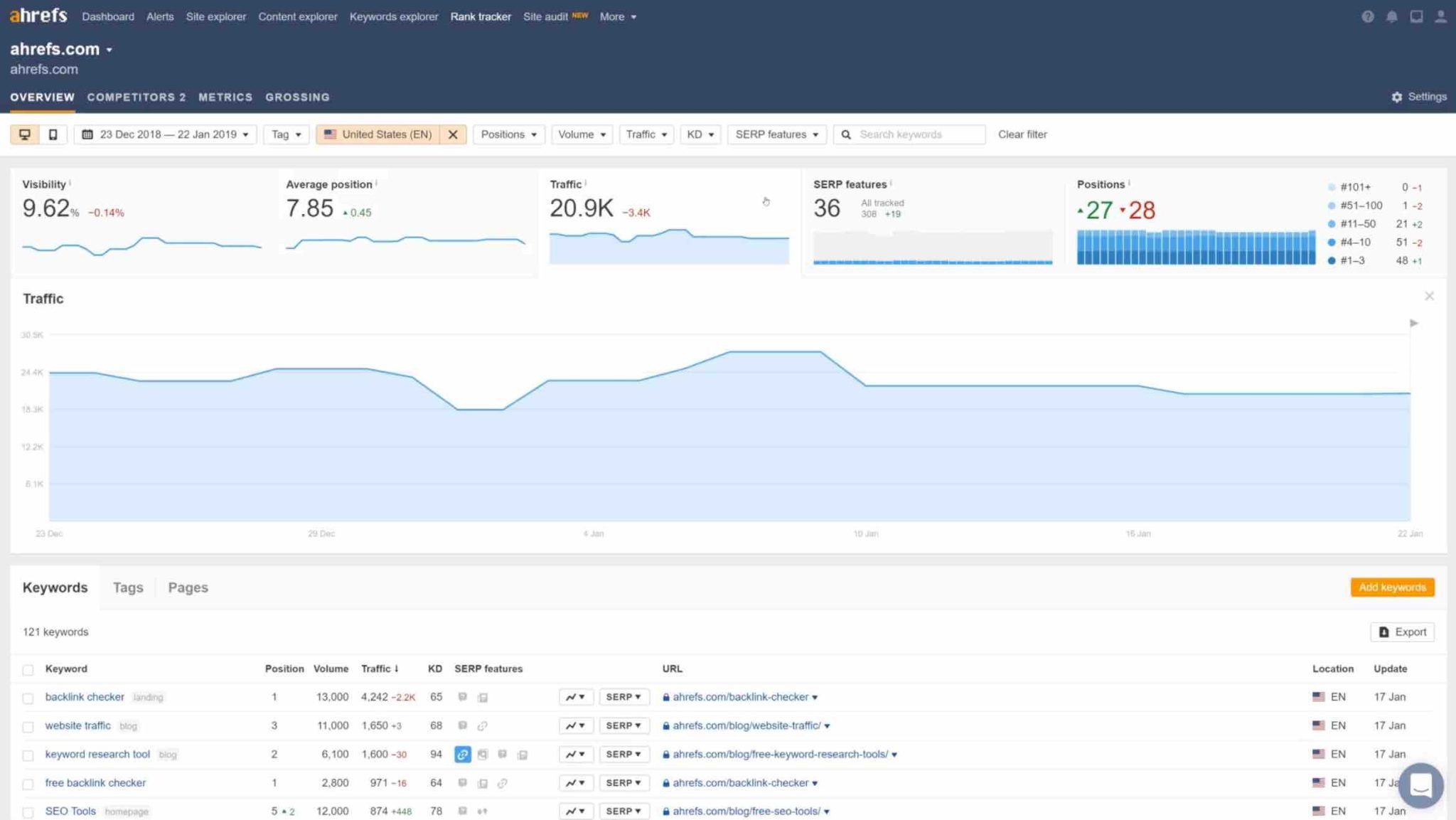1456x820 pixels.
Task: Open SERP dropdown for SEO Tools
Action: coord(623,811)
